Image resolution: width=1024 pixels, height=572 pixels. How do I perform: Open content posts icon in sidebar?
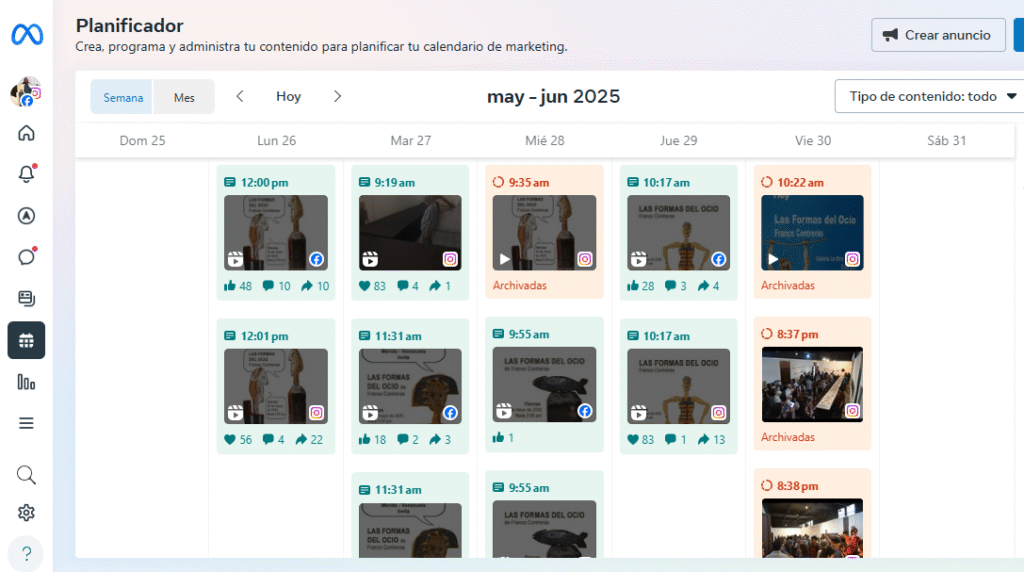click(x=26, y=298)
